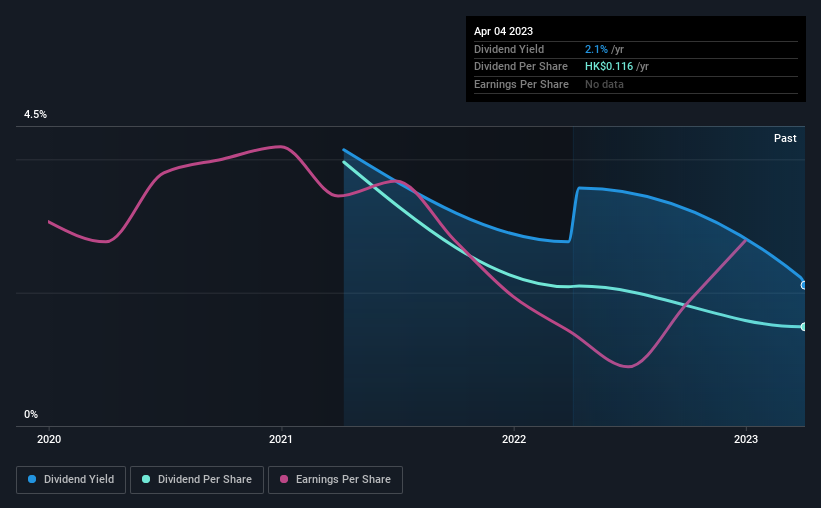The width and height of the screenshot is (821, 508).
Task: Click the 2020 x-axis label
Action: [x=49, y=439]
